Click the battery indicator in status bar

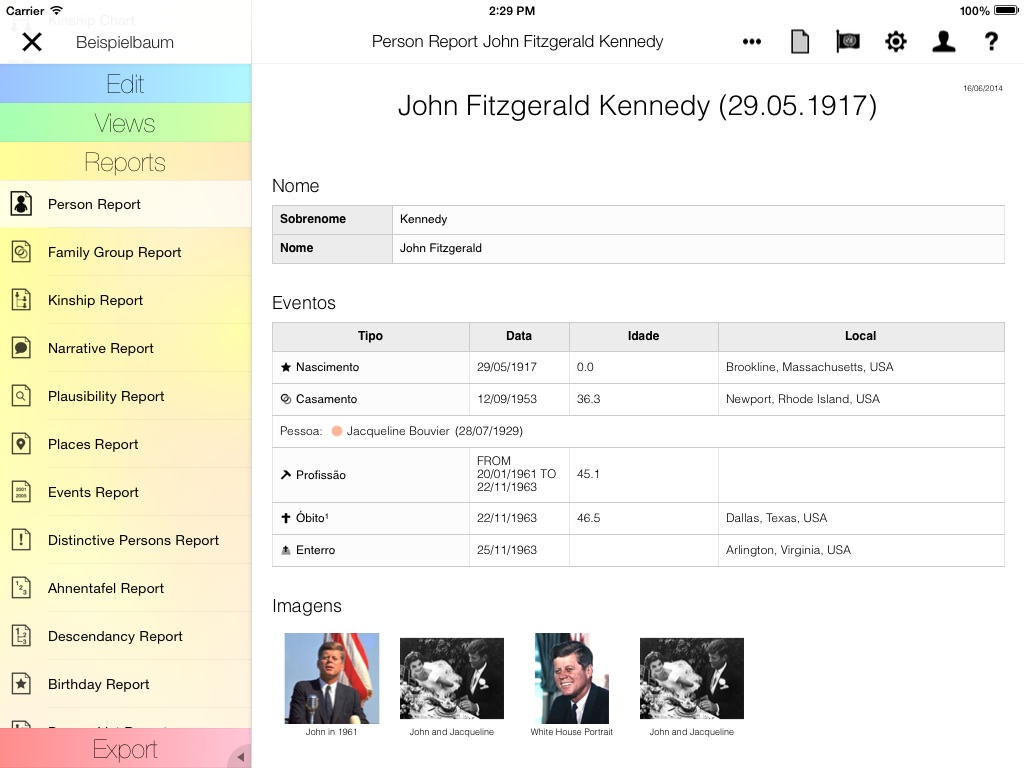point(1006,10)
